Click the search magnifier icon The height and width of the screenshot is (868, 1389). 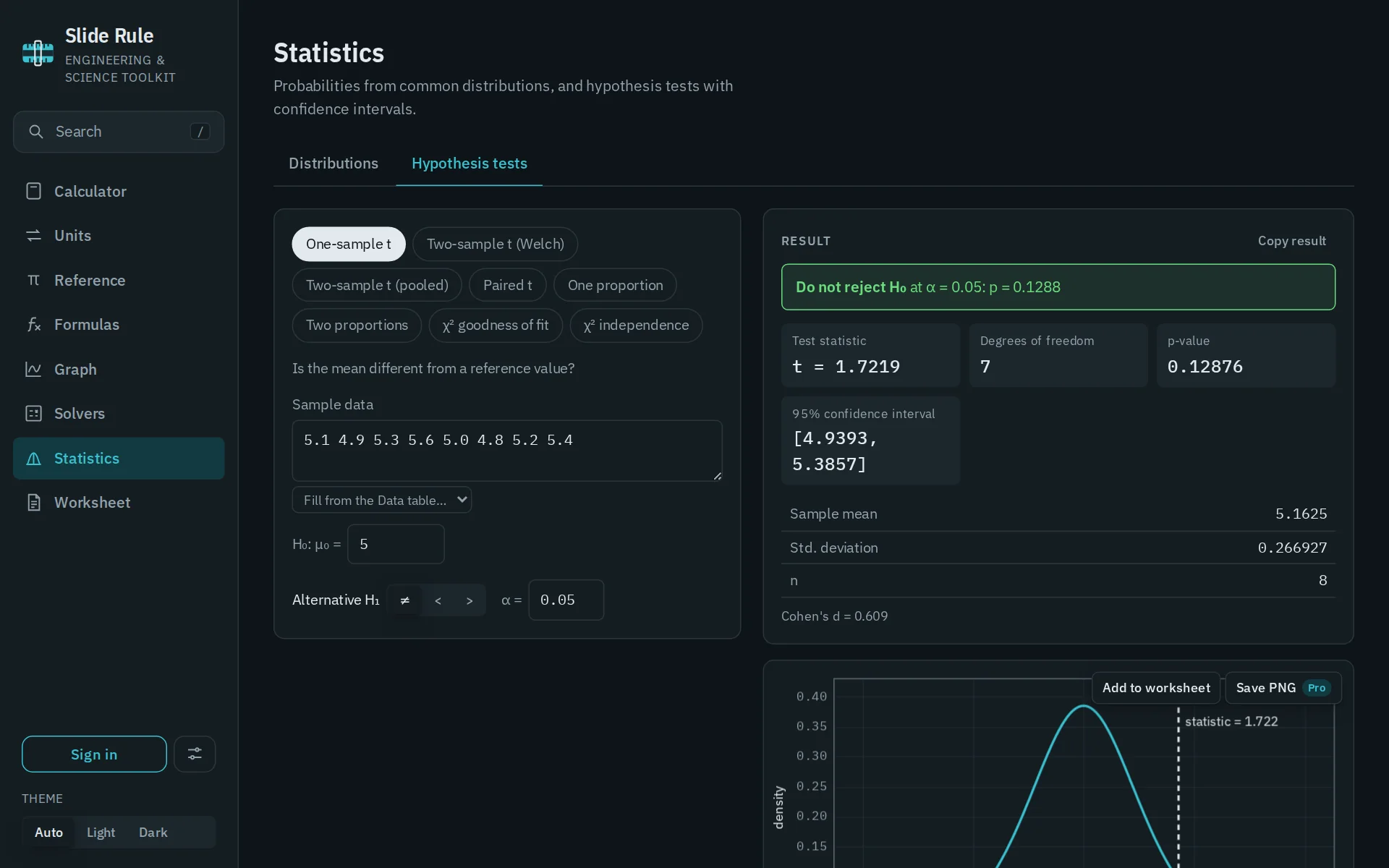pos(35,132)
